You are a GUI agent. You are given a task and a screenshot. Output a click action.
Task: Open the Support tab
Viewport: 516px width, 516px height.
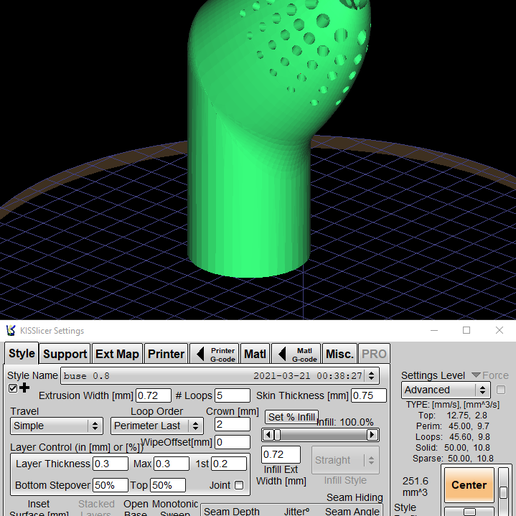coord(65,354)
